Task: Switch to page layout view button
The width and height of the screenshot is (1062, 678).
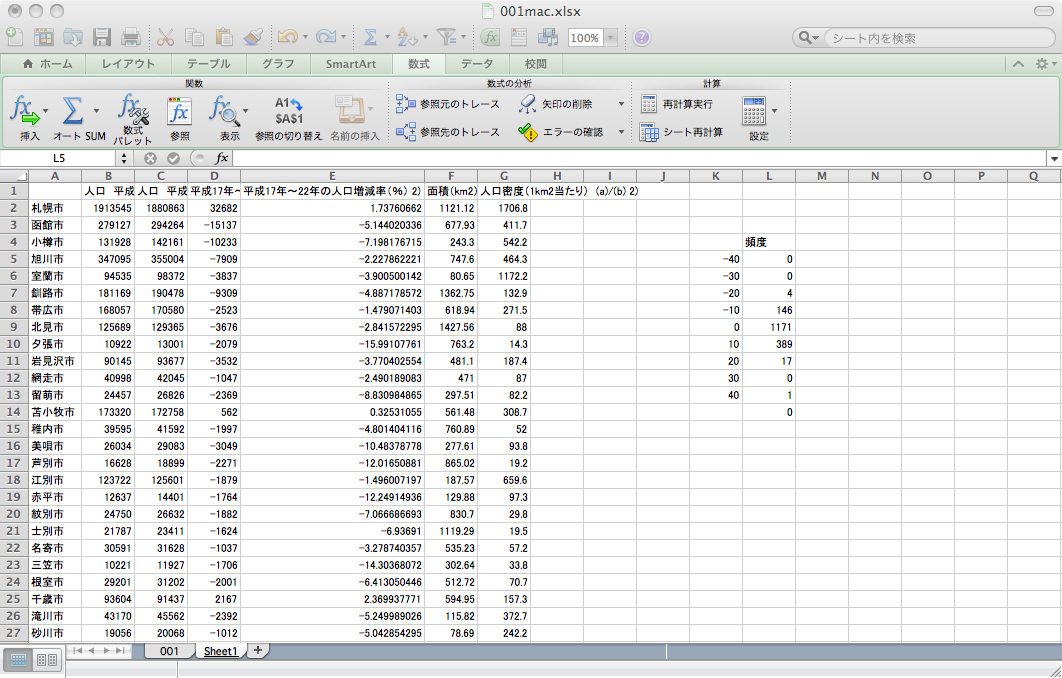Action: point(47,660)
